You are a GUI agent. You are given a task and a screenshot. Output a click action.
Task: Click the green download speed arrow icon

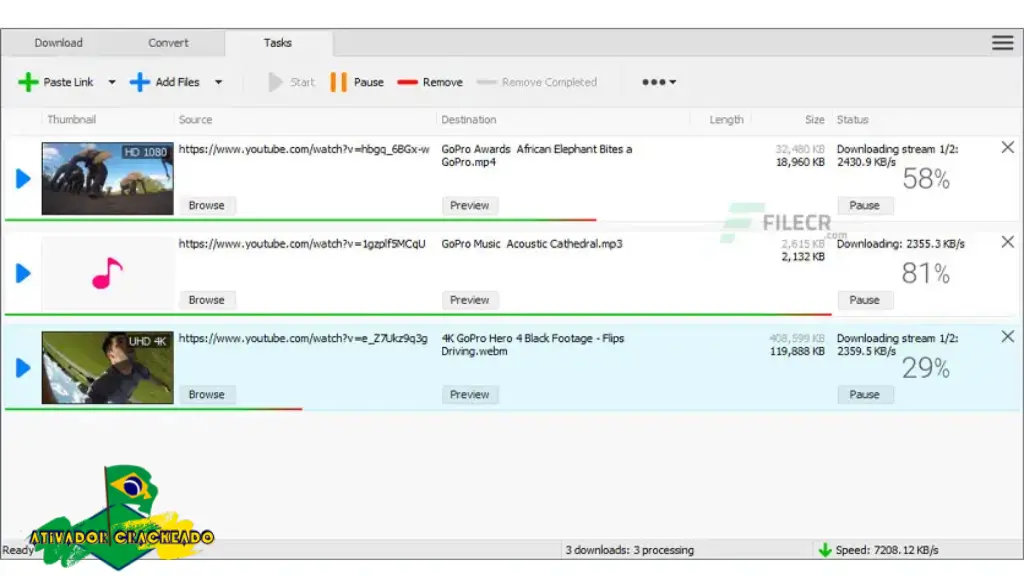coord(825,551)
